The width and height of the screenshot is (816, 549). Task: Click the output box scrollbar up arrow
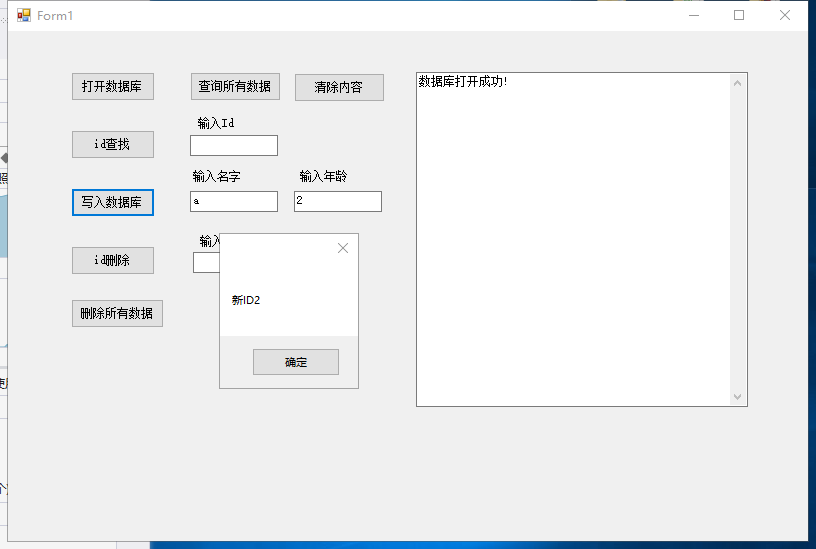(739, 82)
